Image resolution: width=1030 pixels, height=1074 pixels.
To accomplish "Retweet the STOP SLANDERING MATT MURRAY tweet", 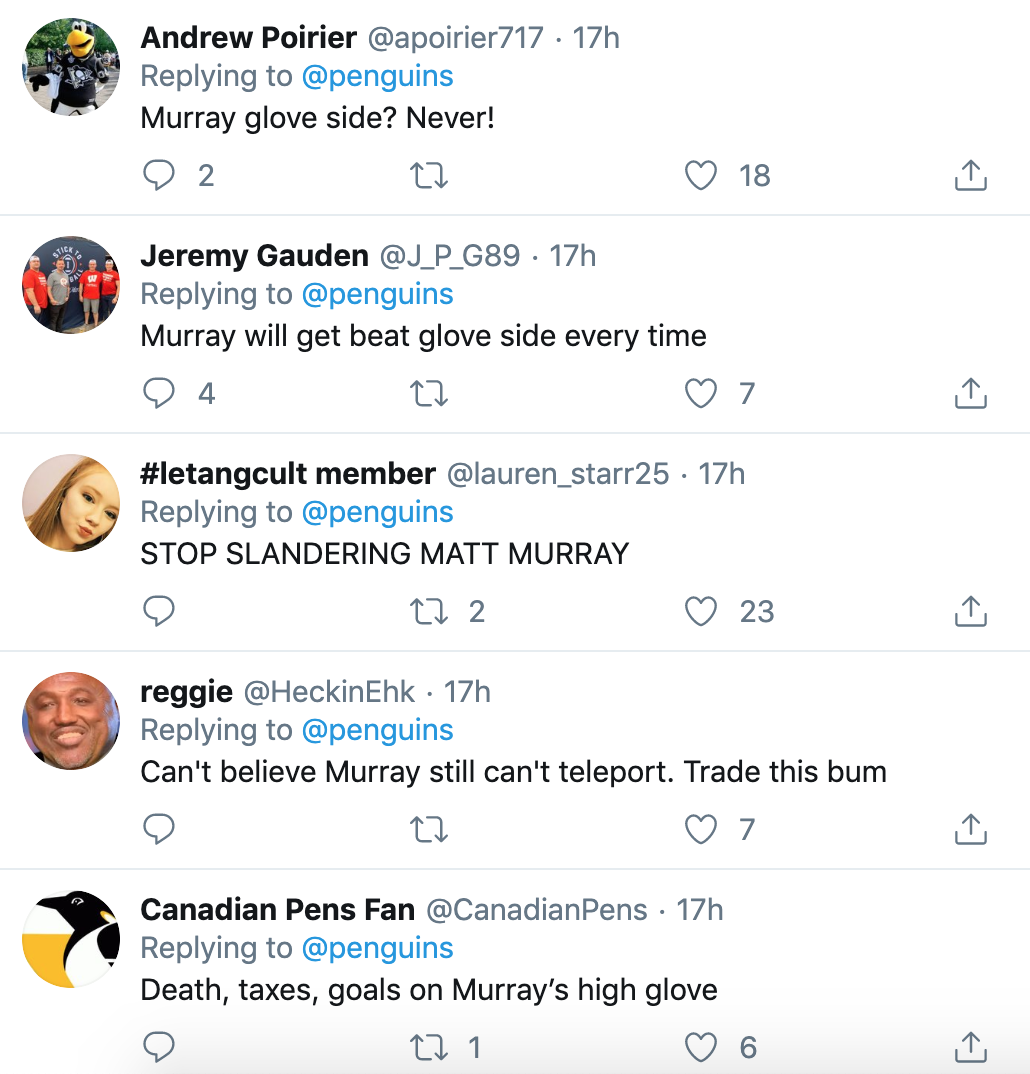I will (429, 612).
